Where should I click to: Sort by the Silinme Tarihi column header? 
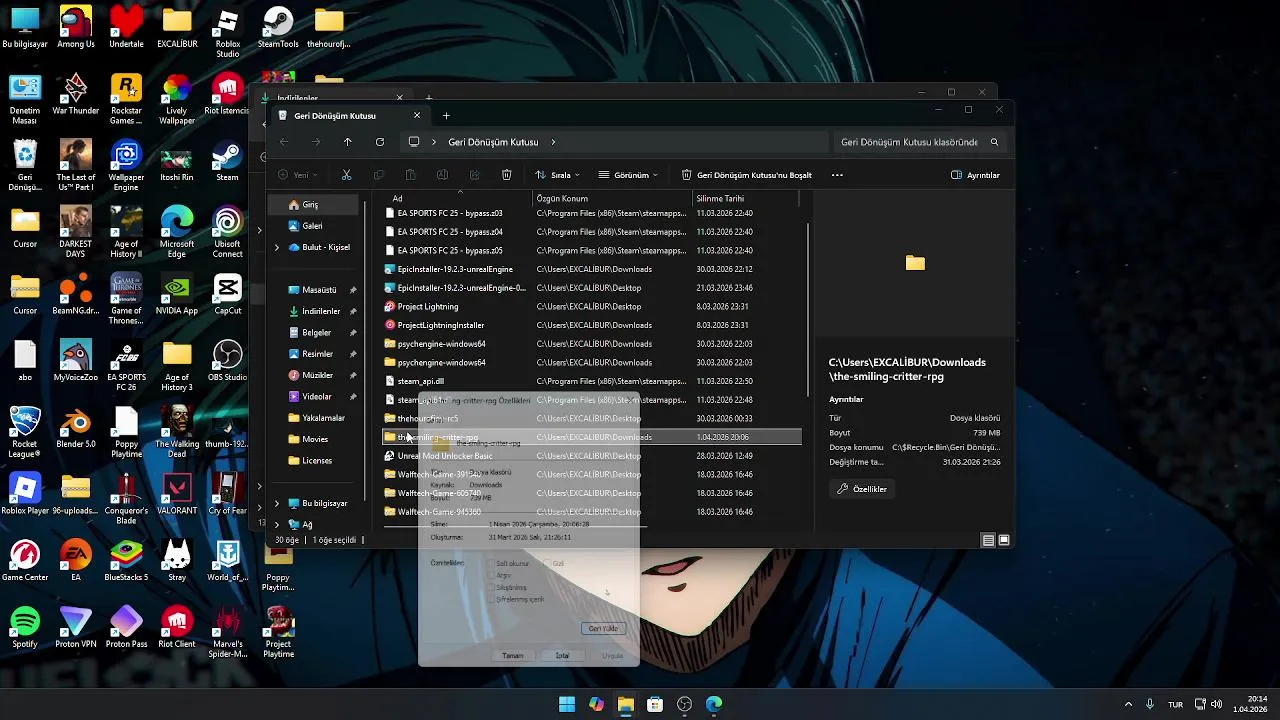746,198
